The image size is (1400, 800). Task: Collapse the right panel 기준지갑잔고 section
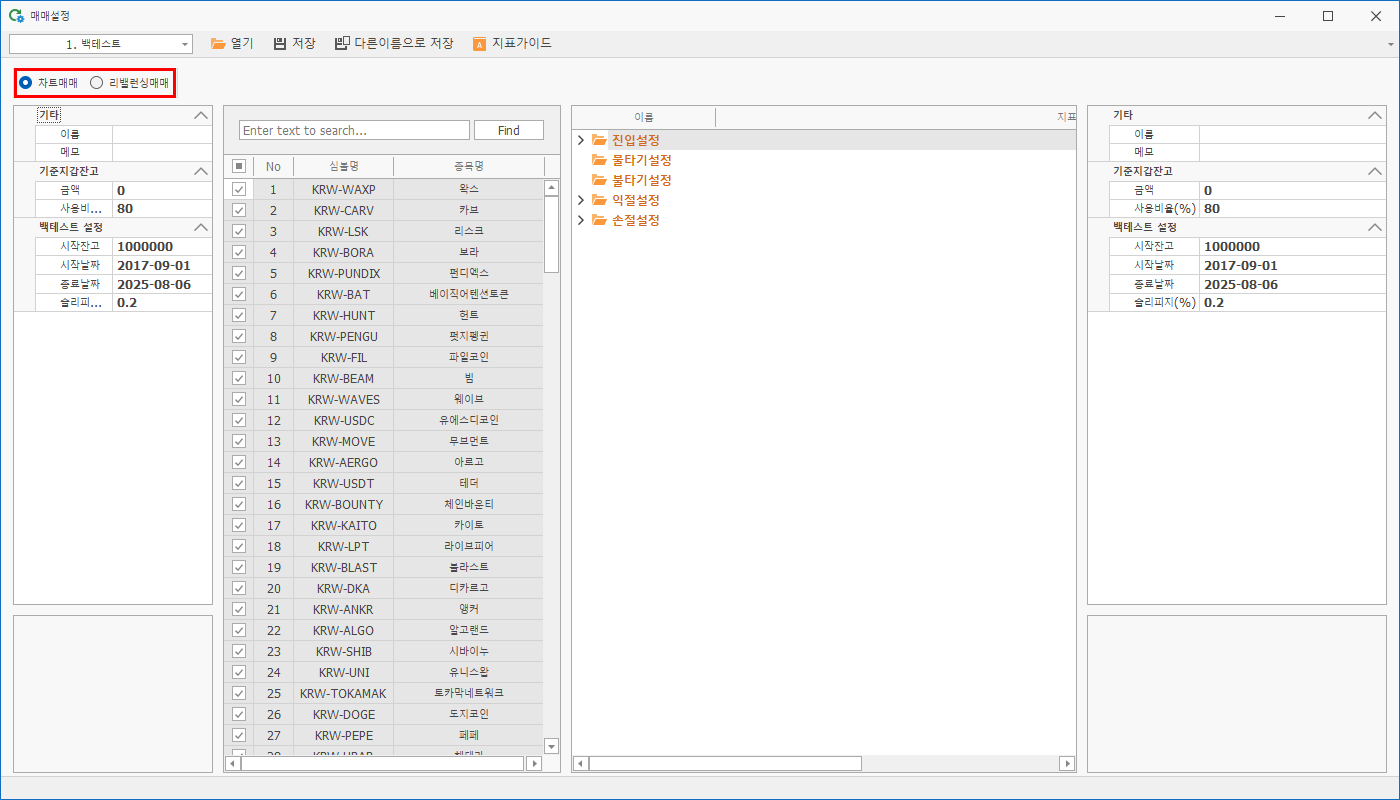coord(1375,171)
